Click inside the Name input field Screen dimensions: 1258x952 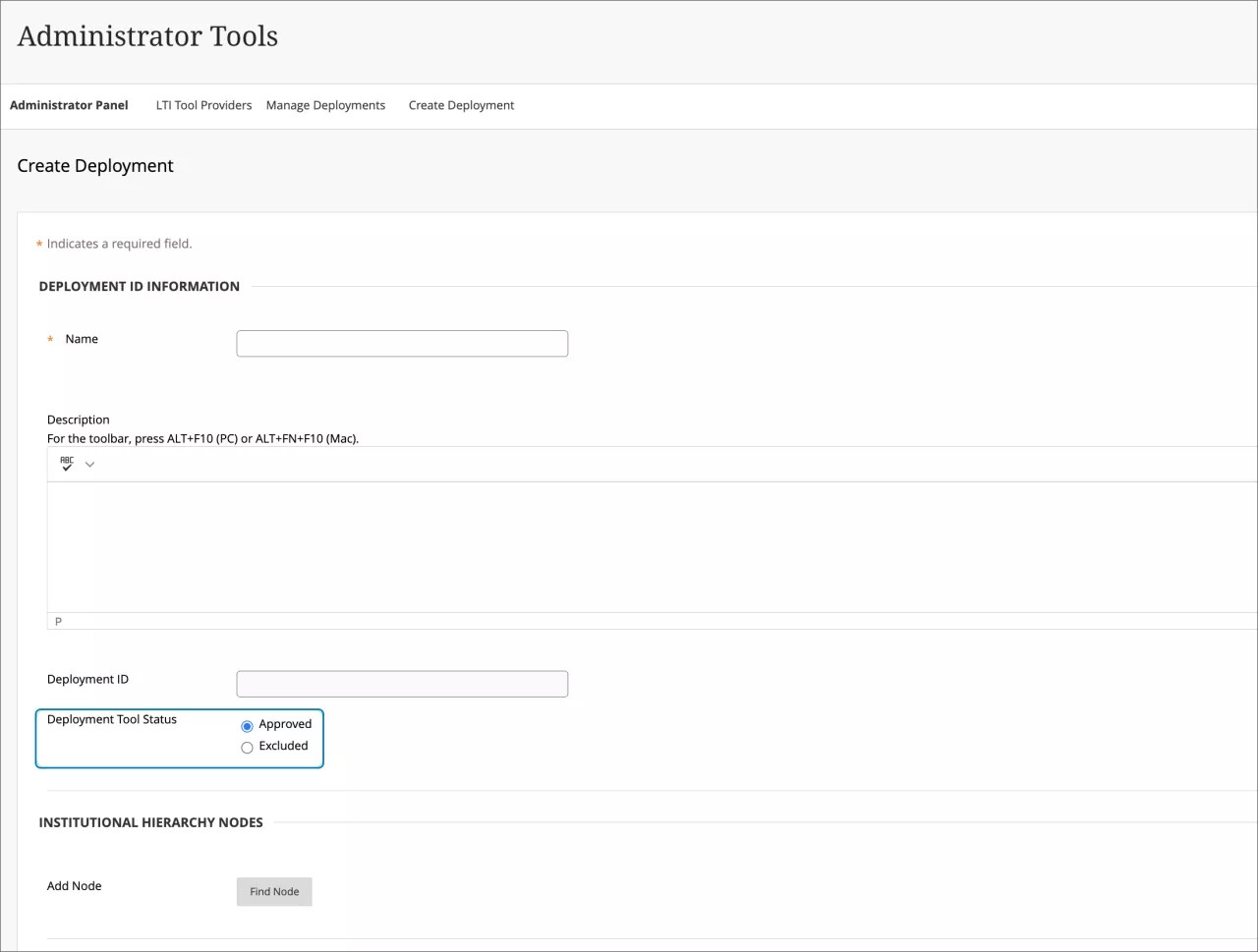(401, 343)
